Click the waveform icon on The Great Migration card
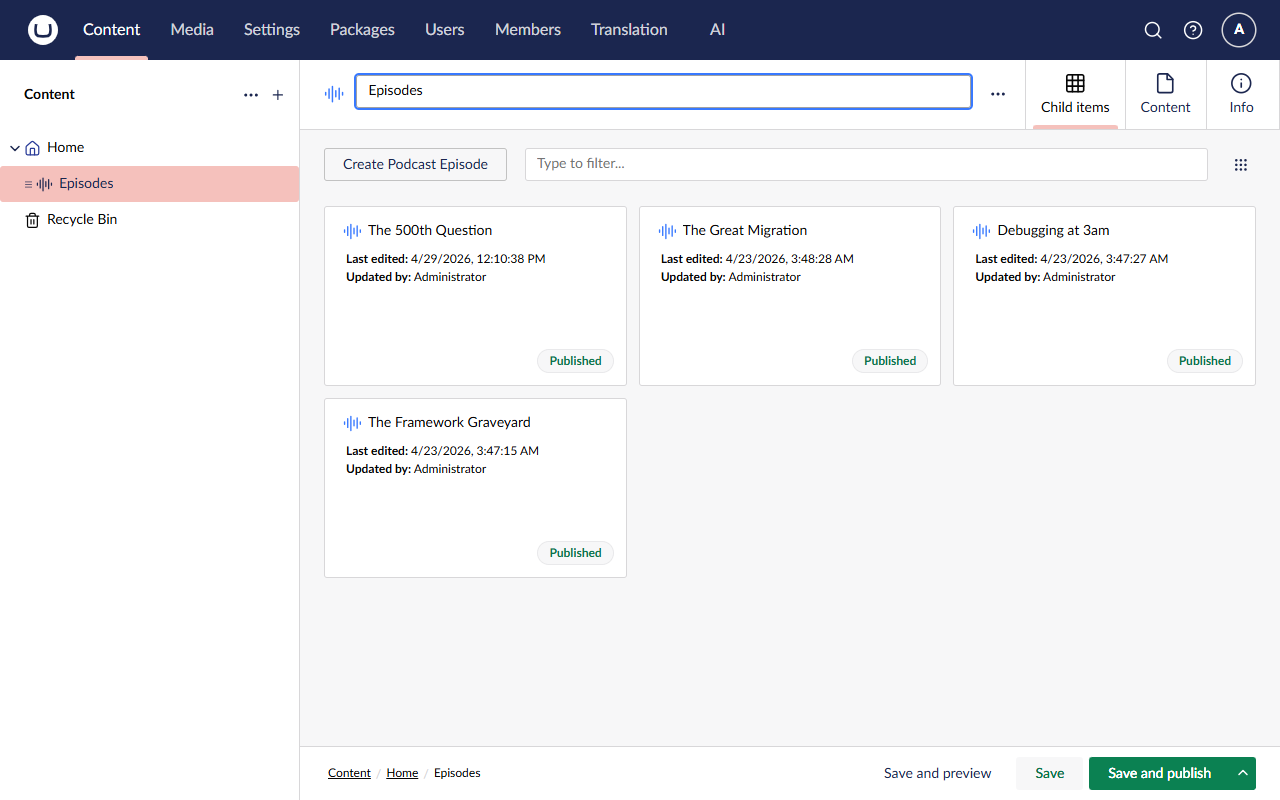The height and width of the screenshot is (800, 1280). point(668,231)
